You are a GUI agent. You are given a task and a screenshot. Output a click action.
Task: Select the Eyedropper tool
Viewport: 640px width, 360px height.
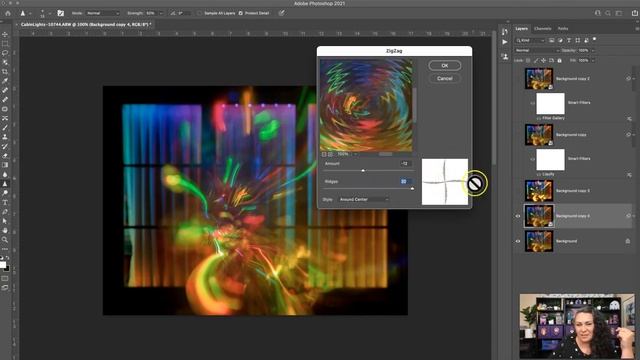(5, 81)
